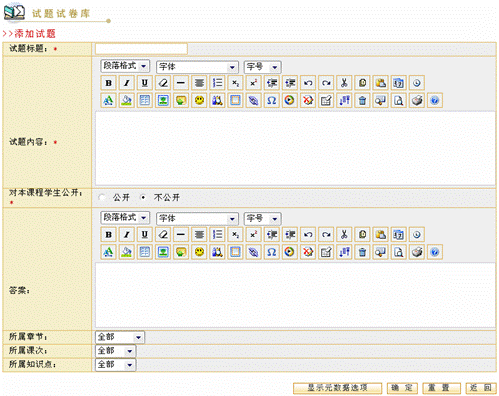Select the 公开 radio button

(102, 197)
